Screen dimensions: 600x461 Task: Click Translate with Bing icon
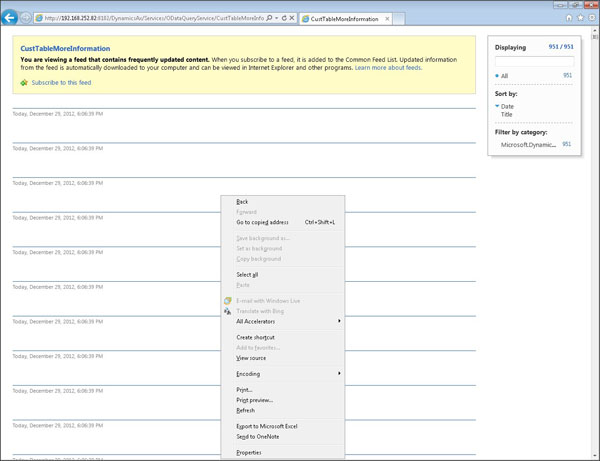click(228, 311)
